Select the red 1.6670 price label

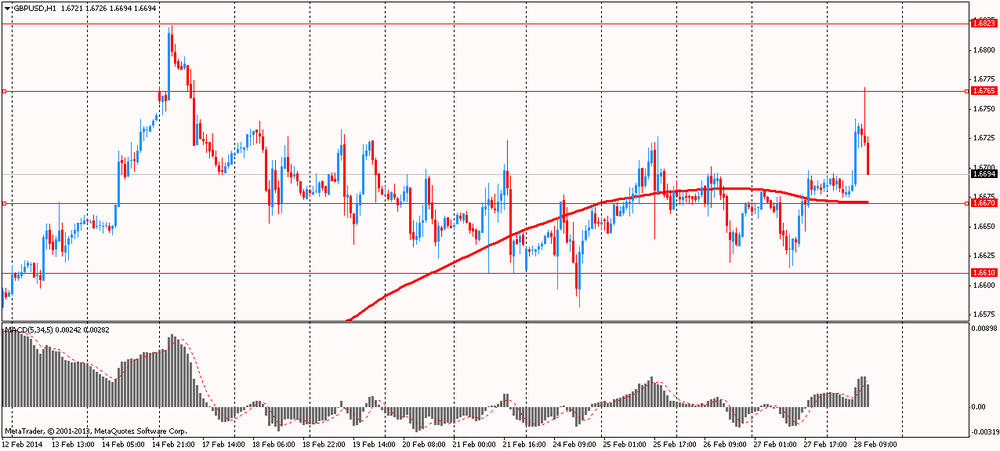[983, 203]
